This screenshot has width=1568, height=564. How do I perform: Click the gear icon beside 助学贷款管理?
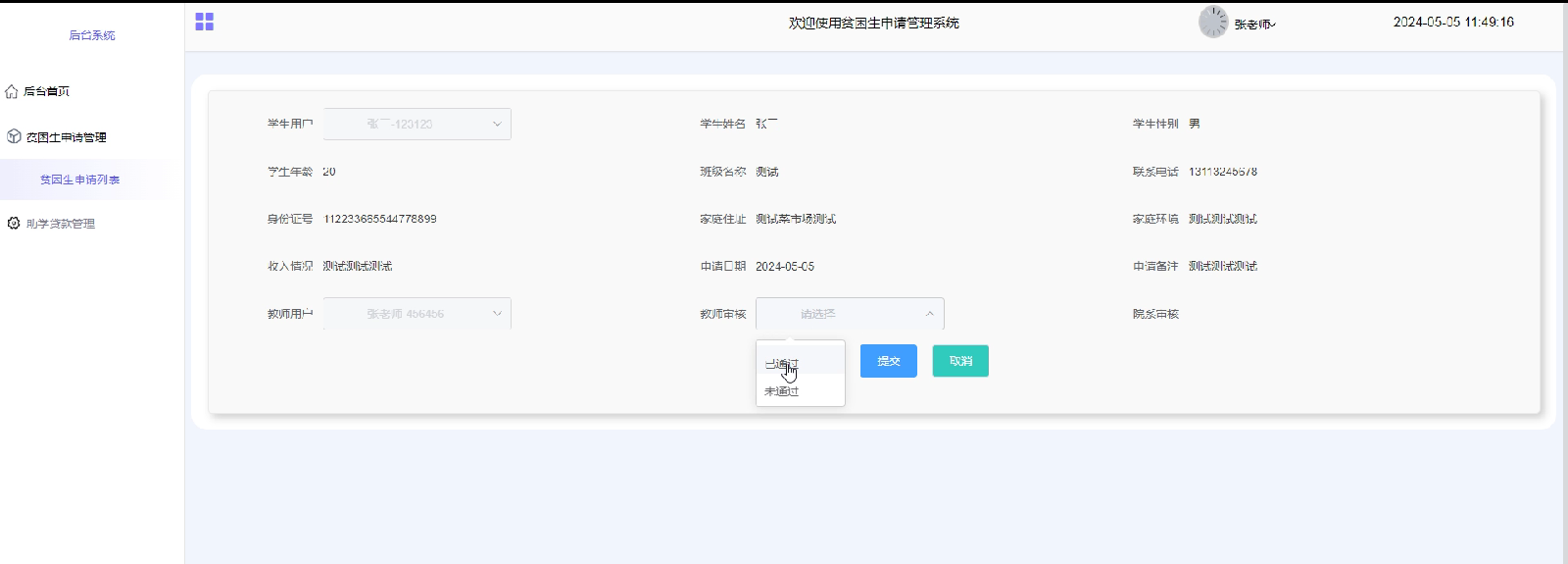14,224
